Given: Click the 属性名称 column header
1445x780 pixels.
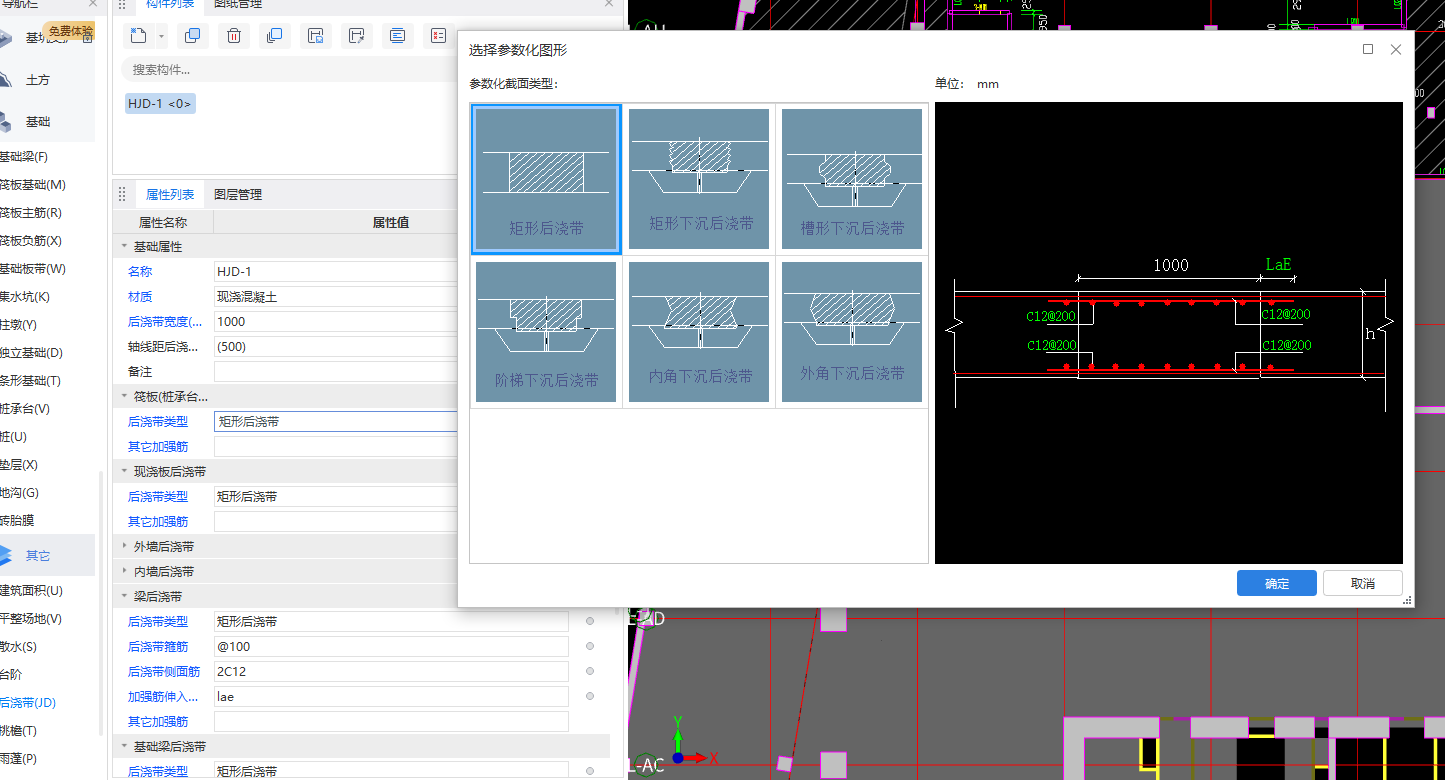Looking at the screenshot, I should tap(163, 222).
